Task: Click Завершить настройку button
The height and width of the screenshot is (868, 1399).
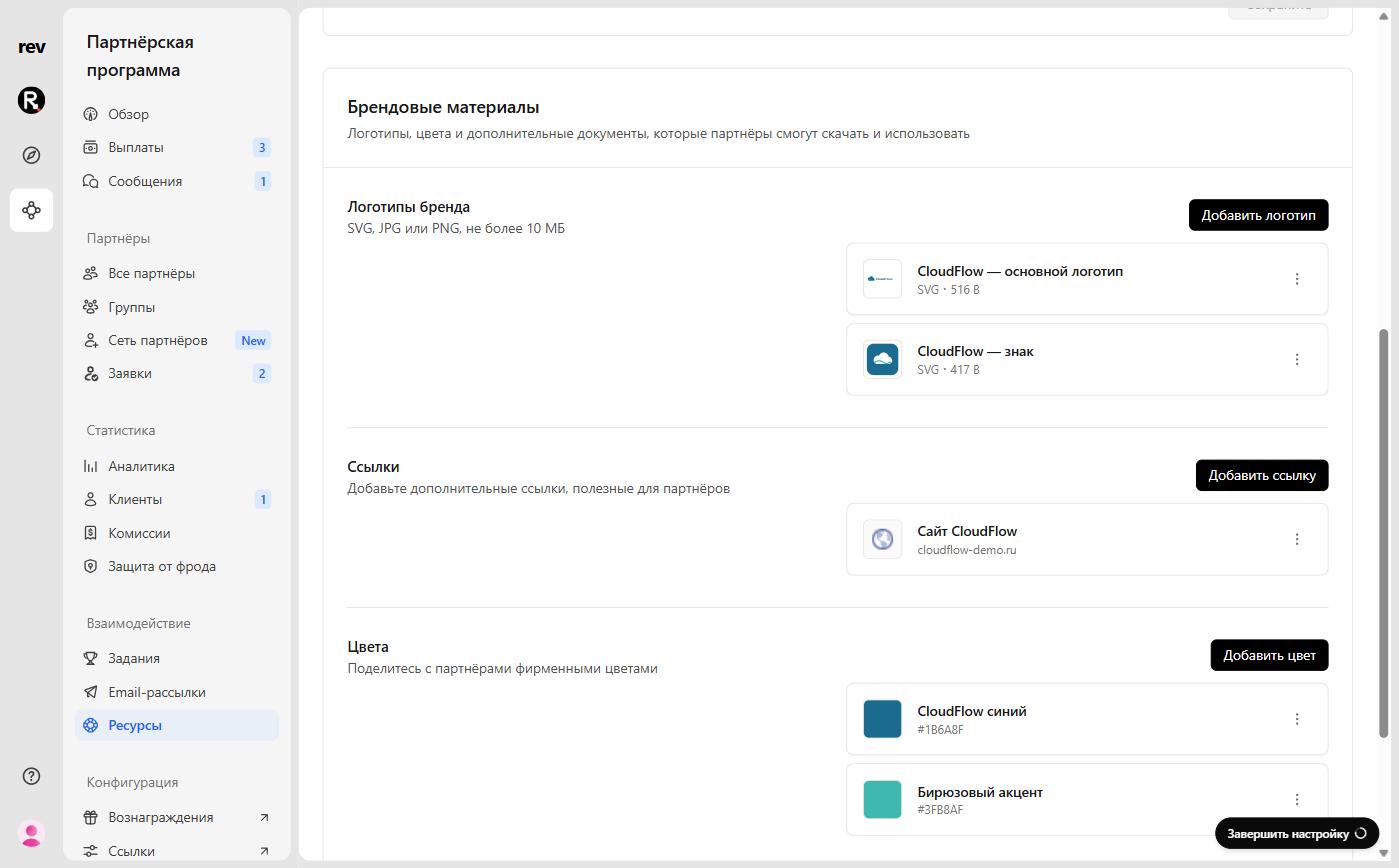Action: (x=1297, y=833)
